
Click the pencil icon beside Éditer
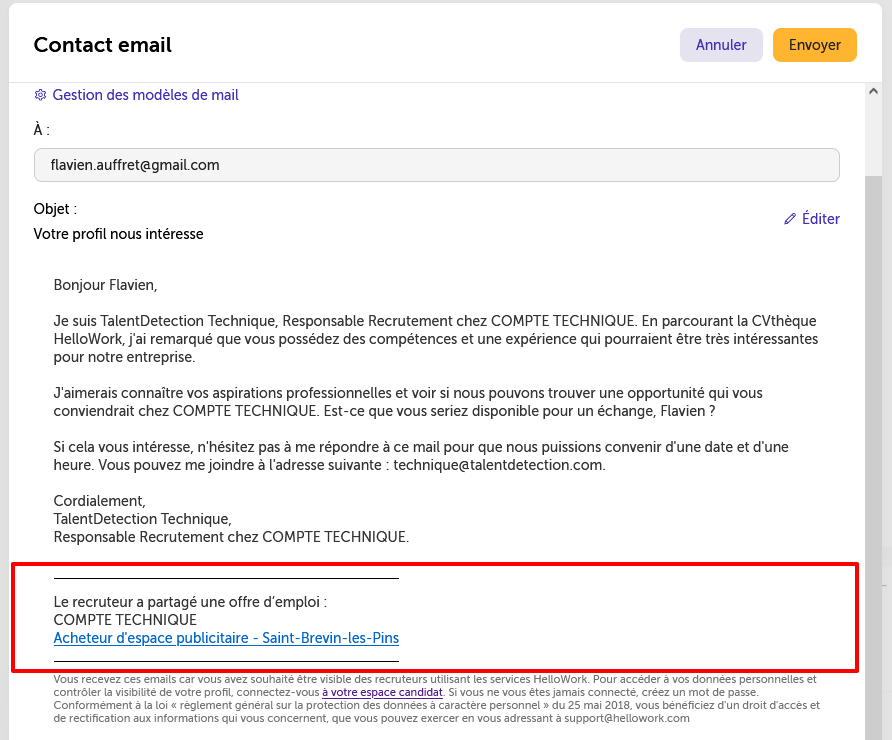click(x=790, y=219)
